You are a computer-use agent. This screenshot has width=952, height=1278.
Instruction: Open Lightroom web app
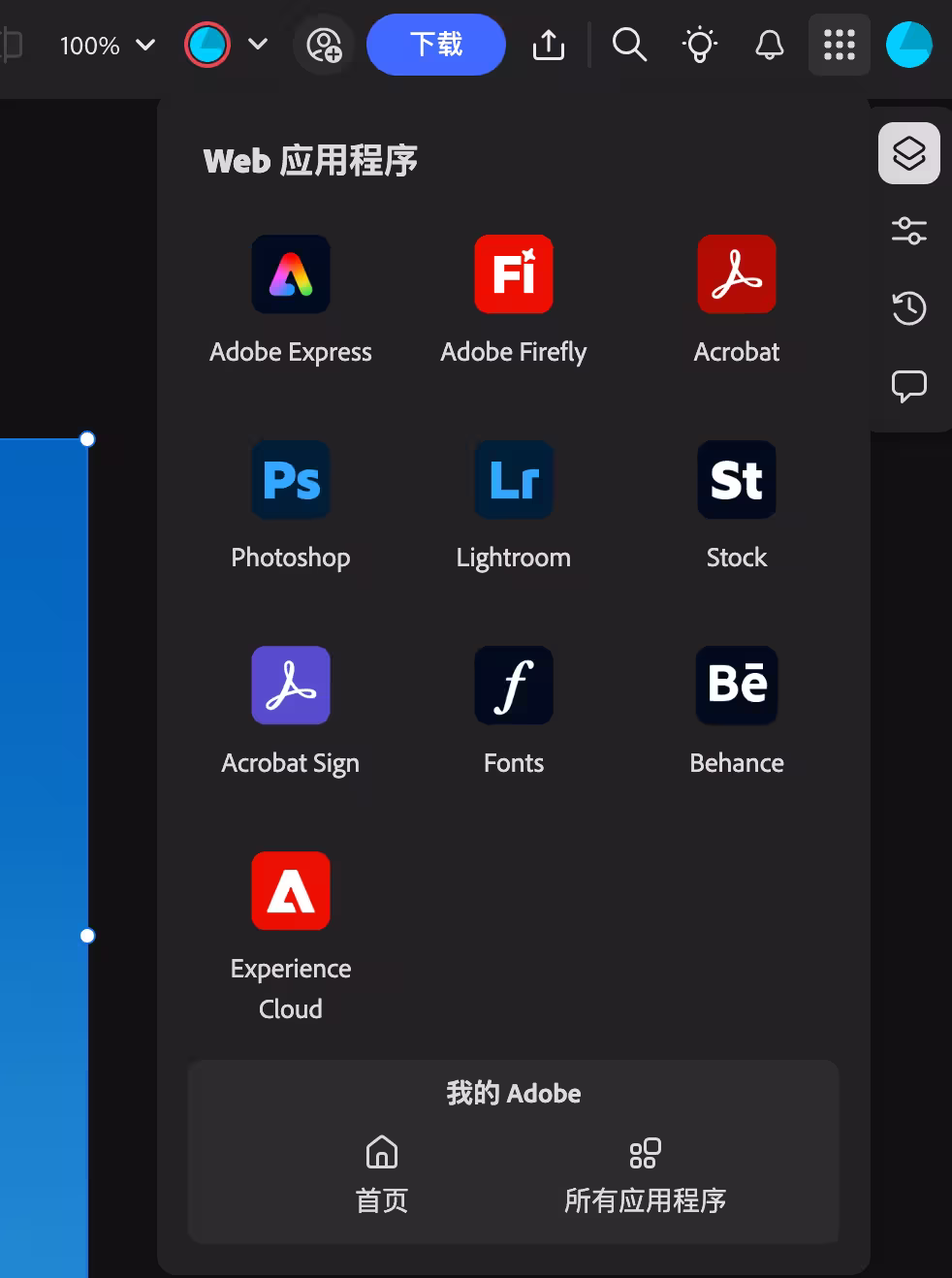click(x=513, y=480)
